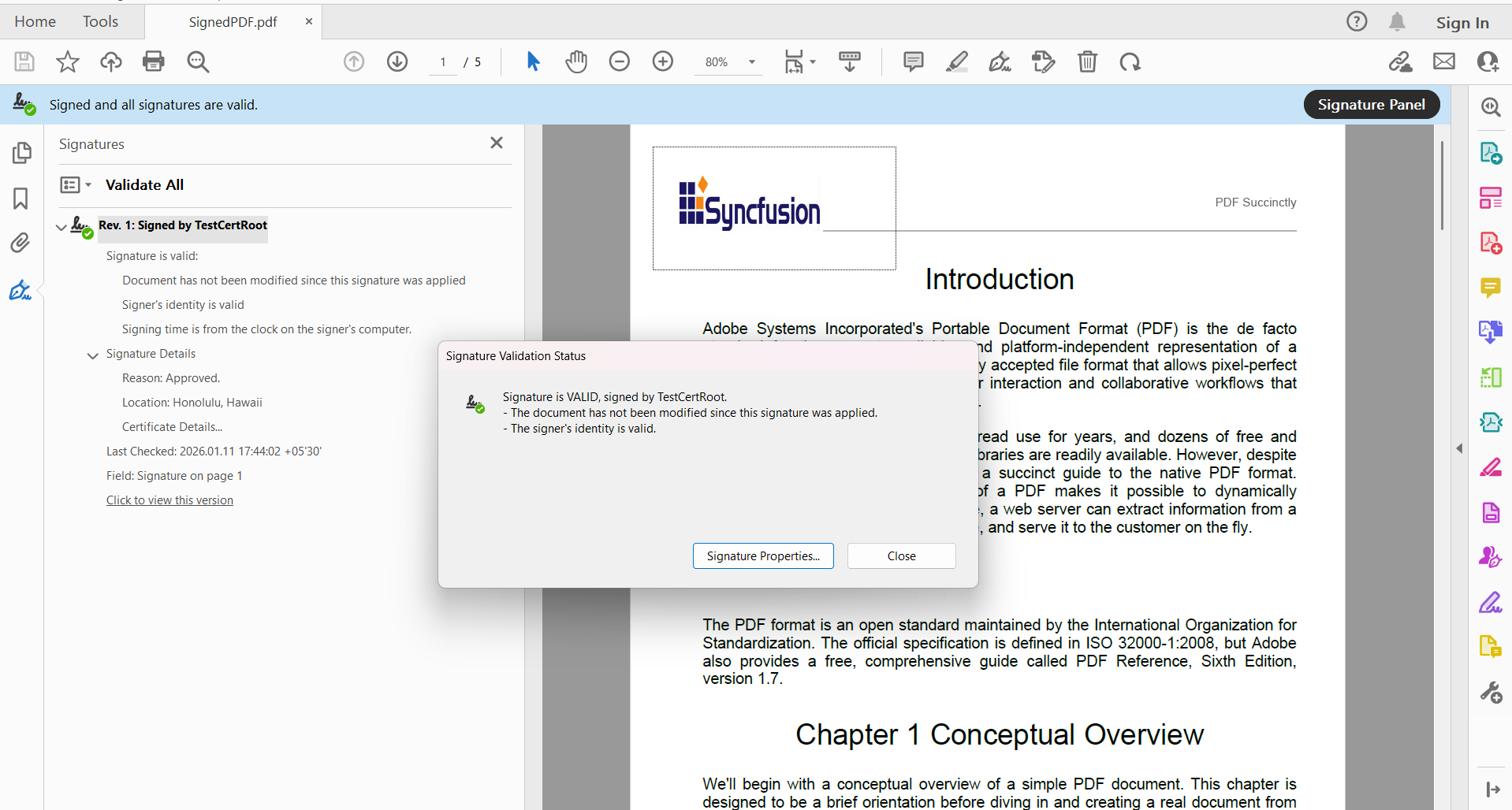The image size is (1512, 810).
Task: Open the Bookmarks panel
Action: point(20,199)
